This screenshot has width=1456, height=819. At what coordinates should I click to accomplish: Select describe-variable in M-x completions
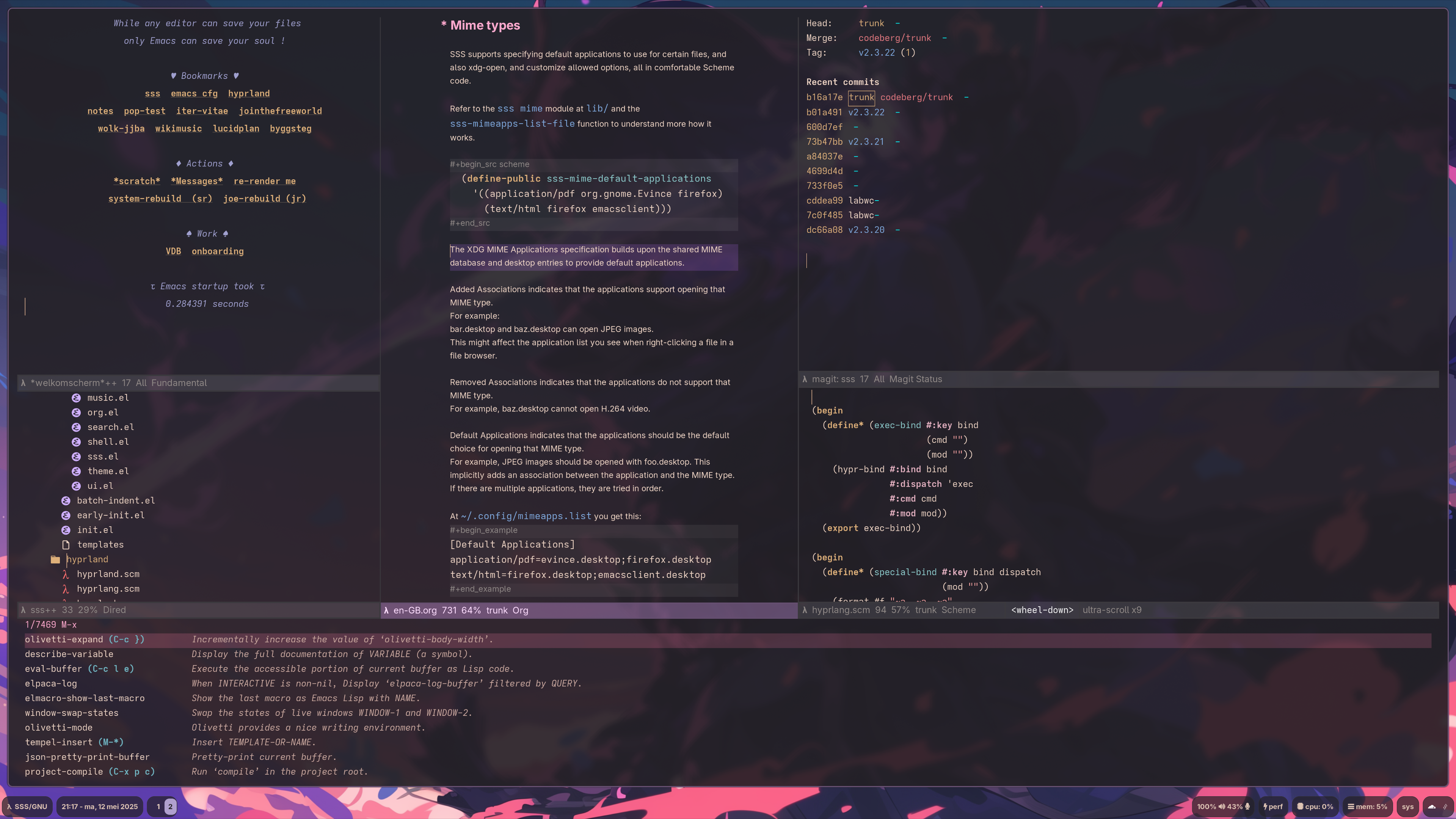click(x=728, y=654)
